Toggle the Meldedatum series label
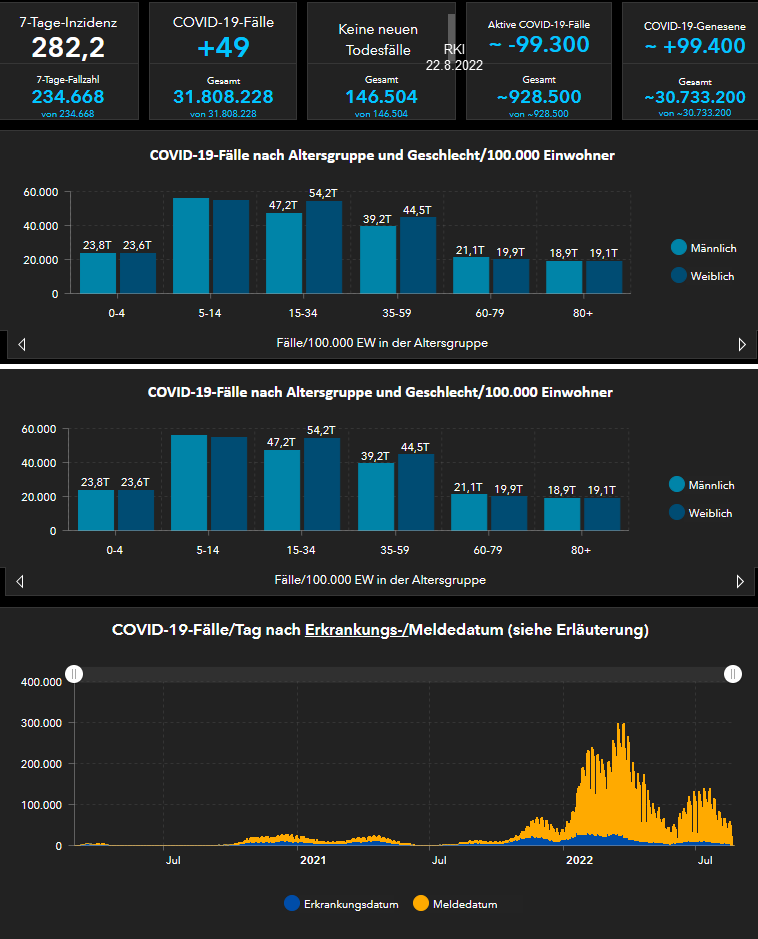Viewport: 758px width, 939px height. (465, 904)
